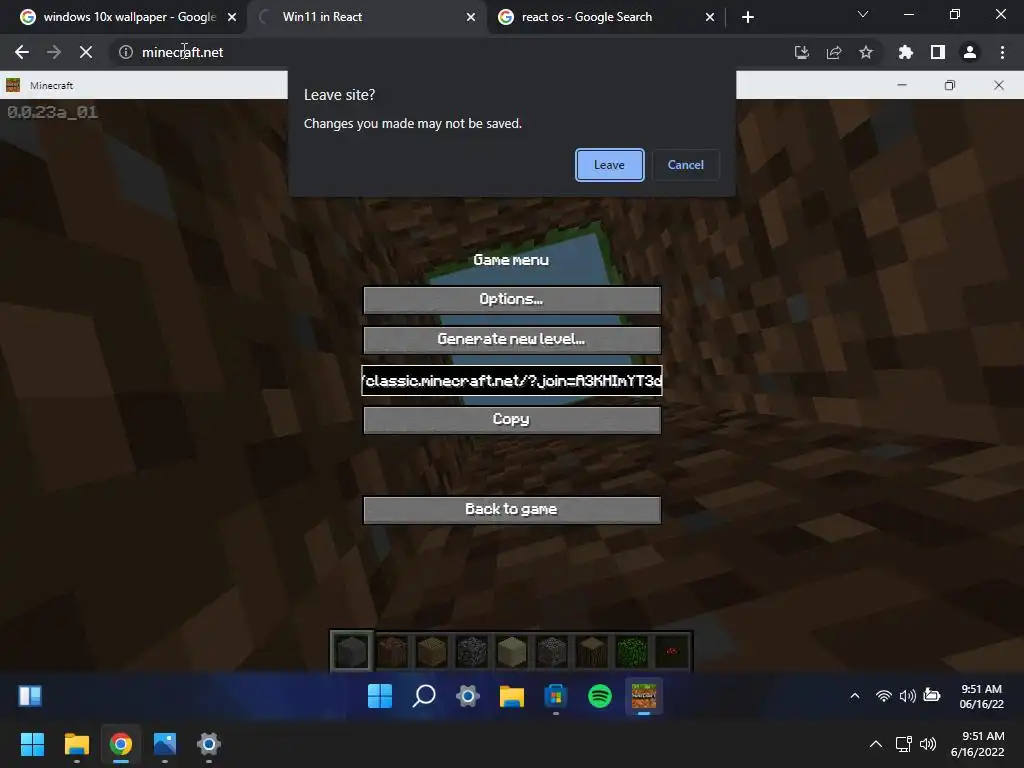Click the minecraft.net address bar

(451, 52)
